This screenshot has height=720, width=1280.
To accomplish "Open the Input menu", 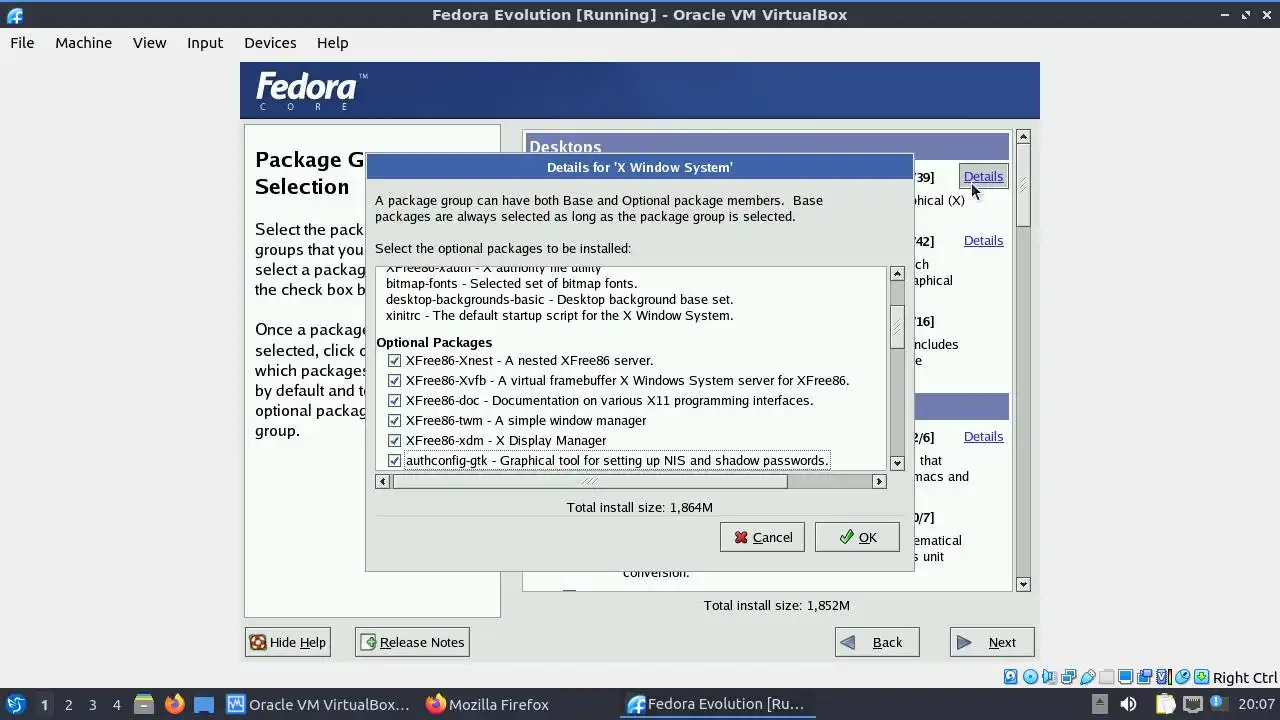I will click(x=205, y=43).
